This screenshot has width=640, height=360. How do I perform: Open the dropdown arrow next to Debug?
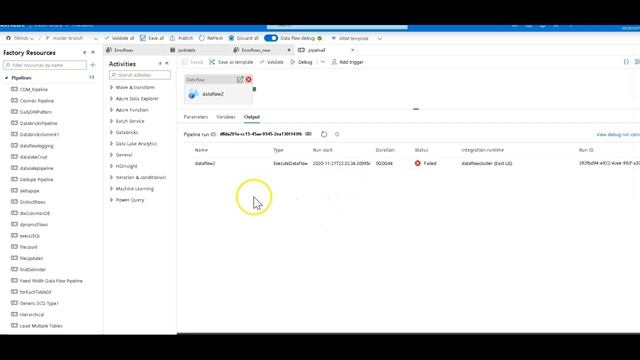(x=322, y=62)
